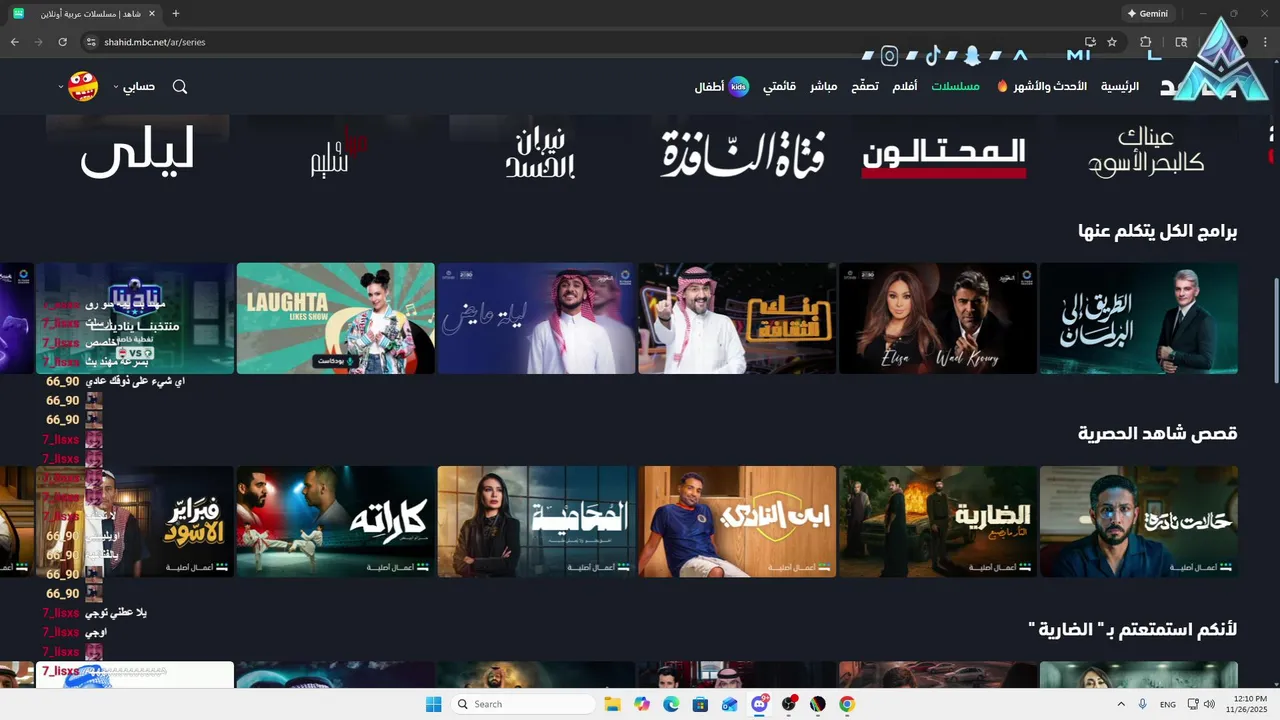The height and width of the screenshot is (720, 1280).
Task: Open the تصفّح browse menu
Action: pos(865,87)
